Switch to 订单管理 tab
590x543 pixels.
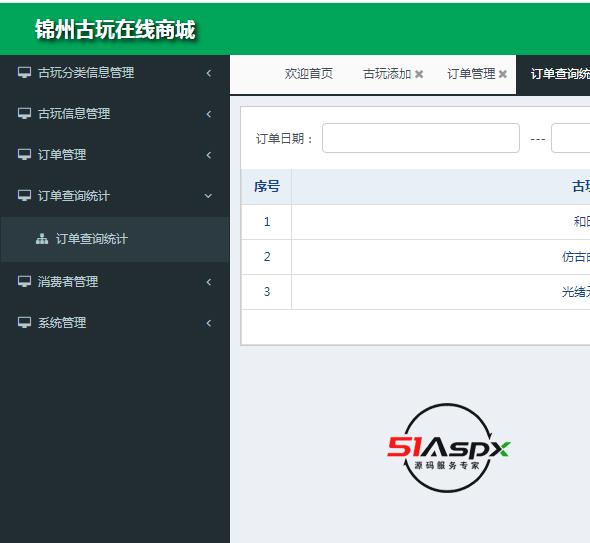pos(471,74)
